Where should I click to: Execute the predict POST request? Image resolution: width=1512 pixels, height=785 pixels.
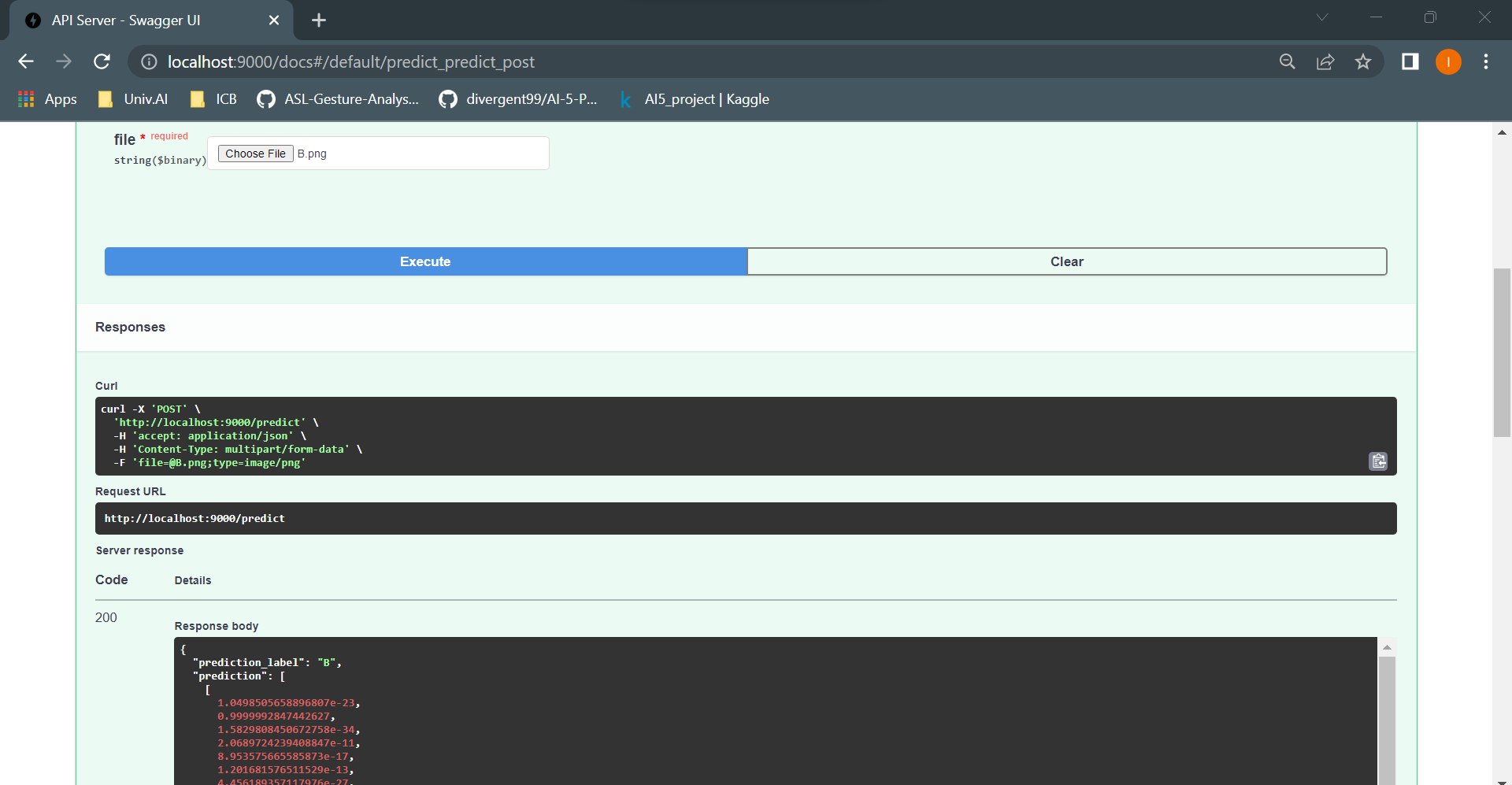425,261
